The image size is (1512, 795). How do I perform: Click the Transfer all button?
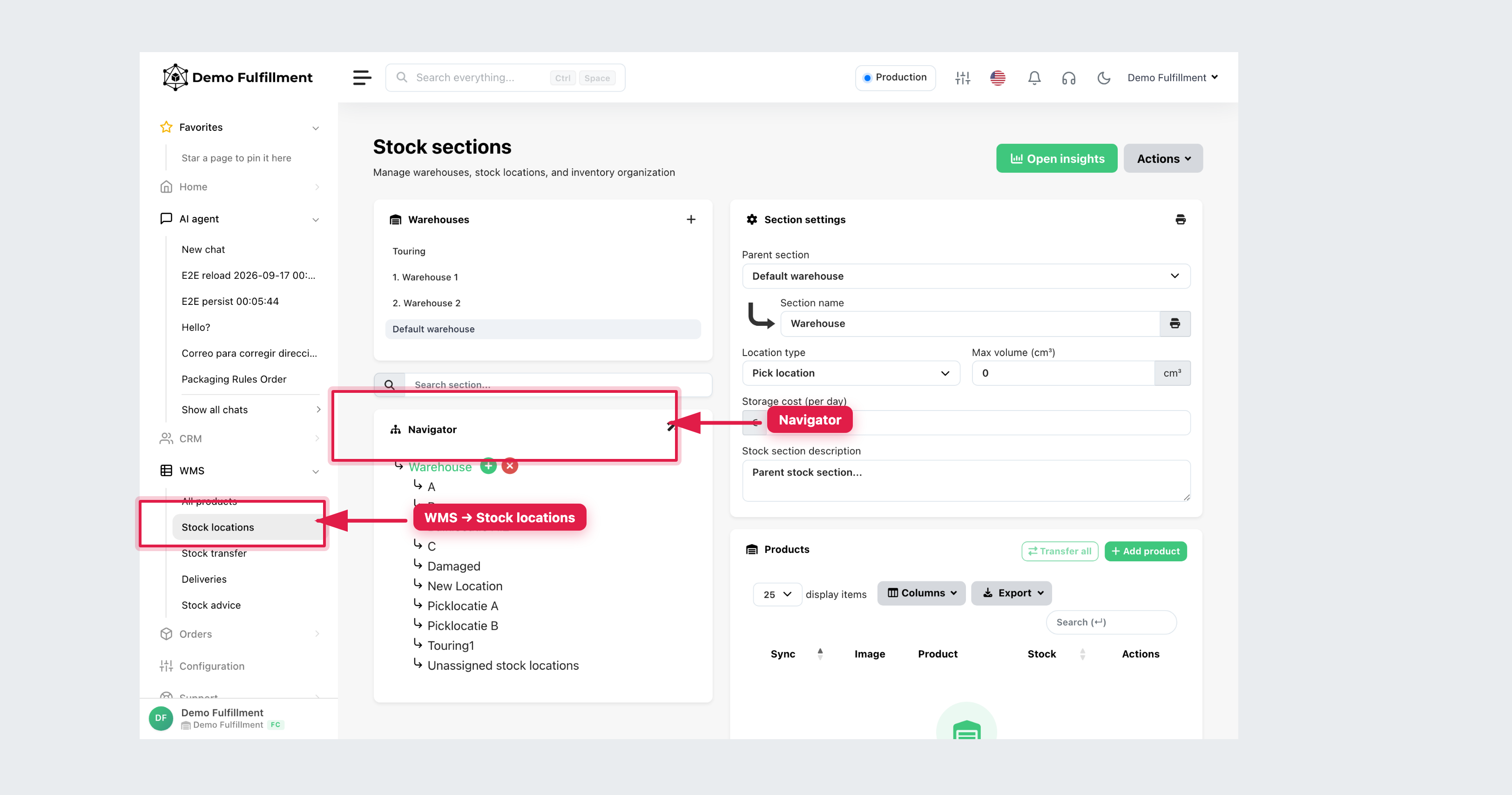coord(1060,551)
